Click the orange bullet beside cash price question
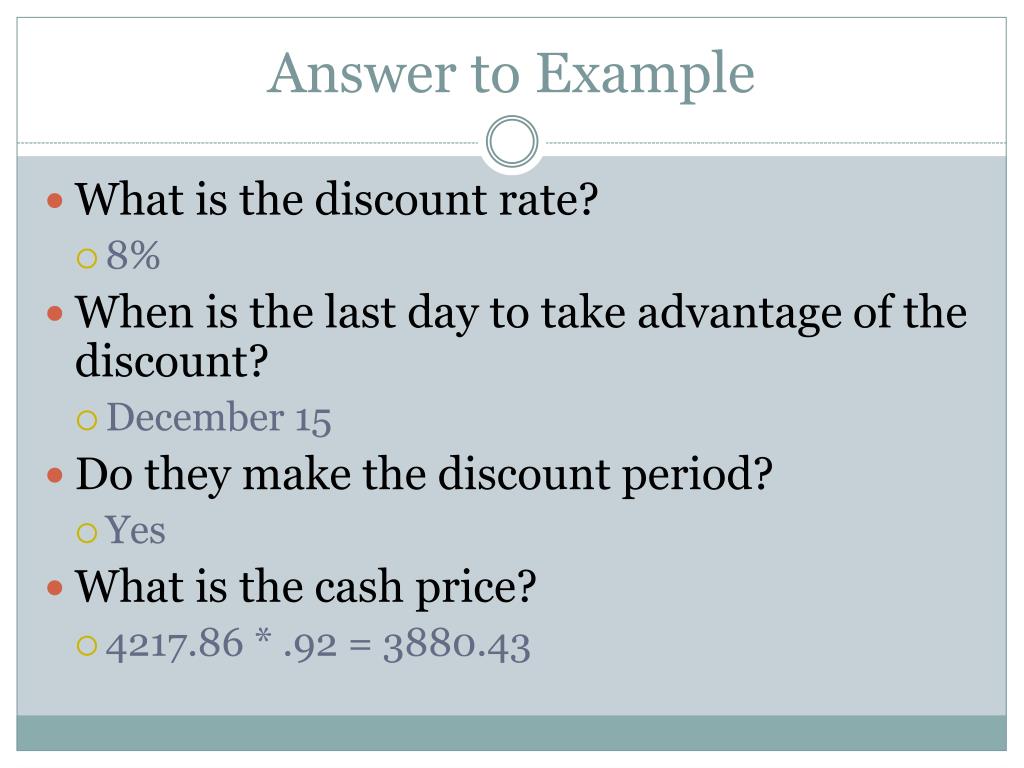The height and width of the screenshot is (768, 1024). pyautogui.click(x=55, y=588)
